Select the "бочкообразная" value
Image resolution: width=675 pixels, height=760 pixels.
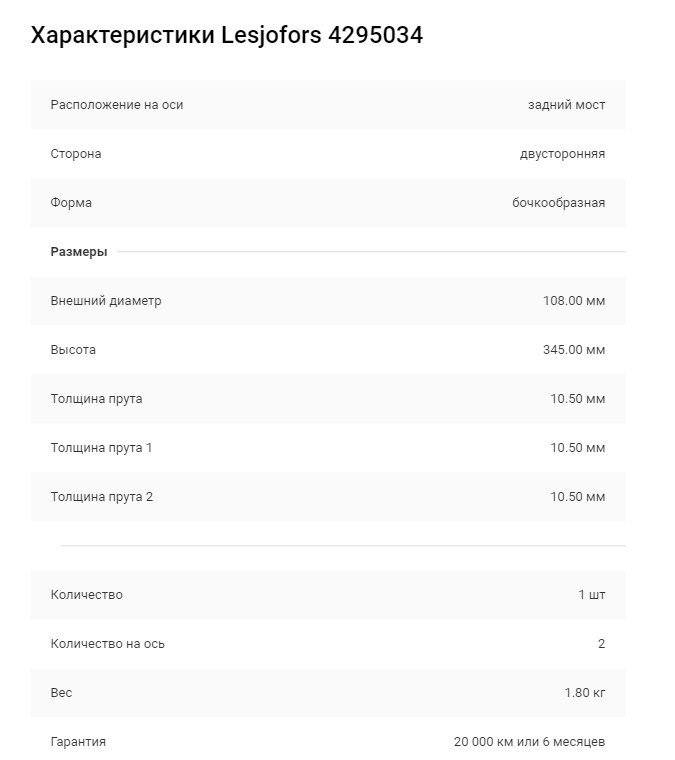coord(558,203)
